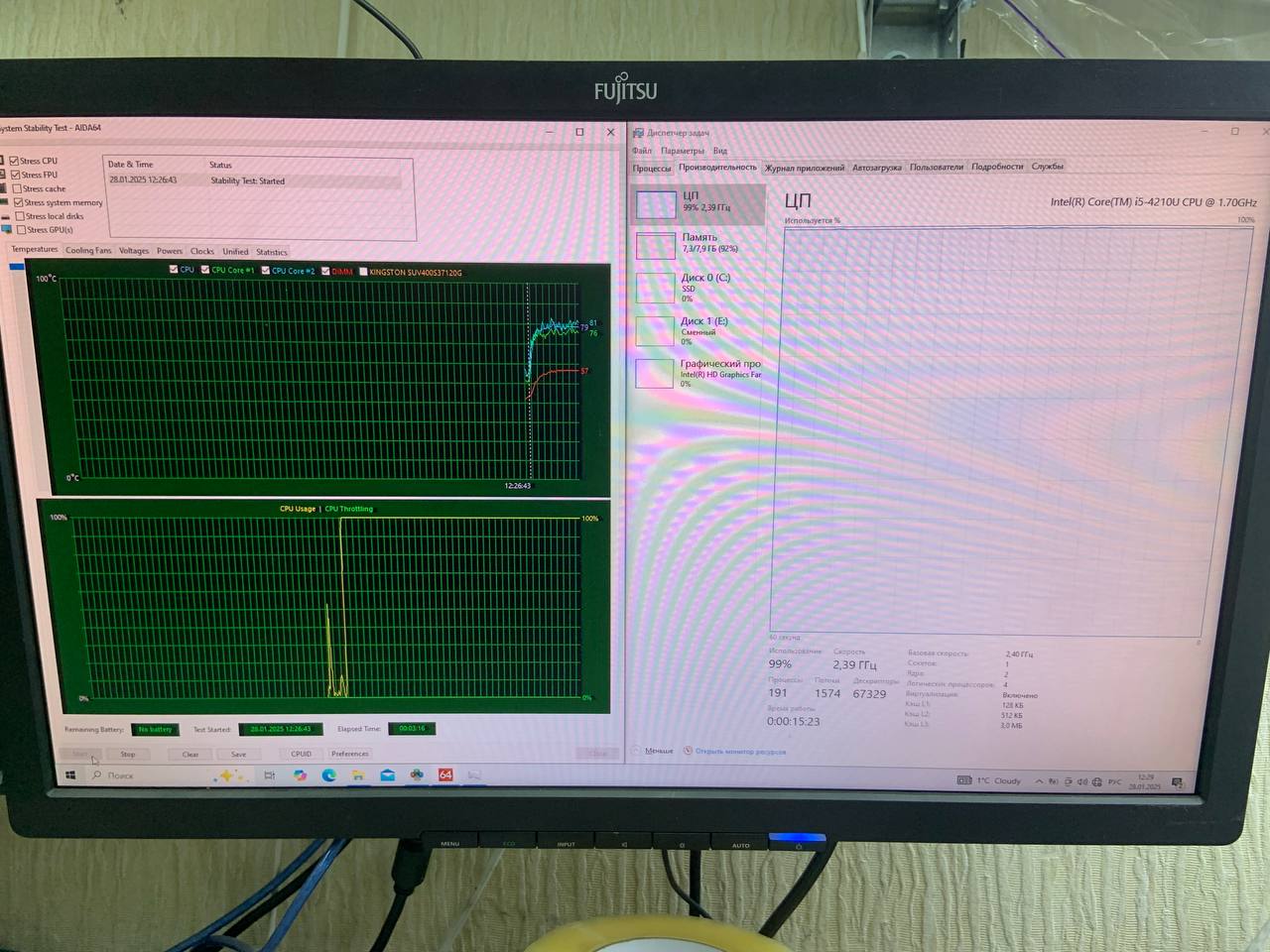Open the volume speaker tray icon

[1082, 781]
